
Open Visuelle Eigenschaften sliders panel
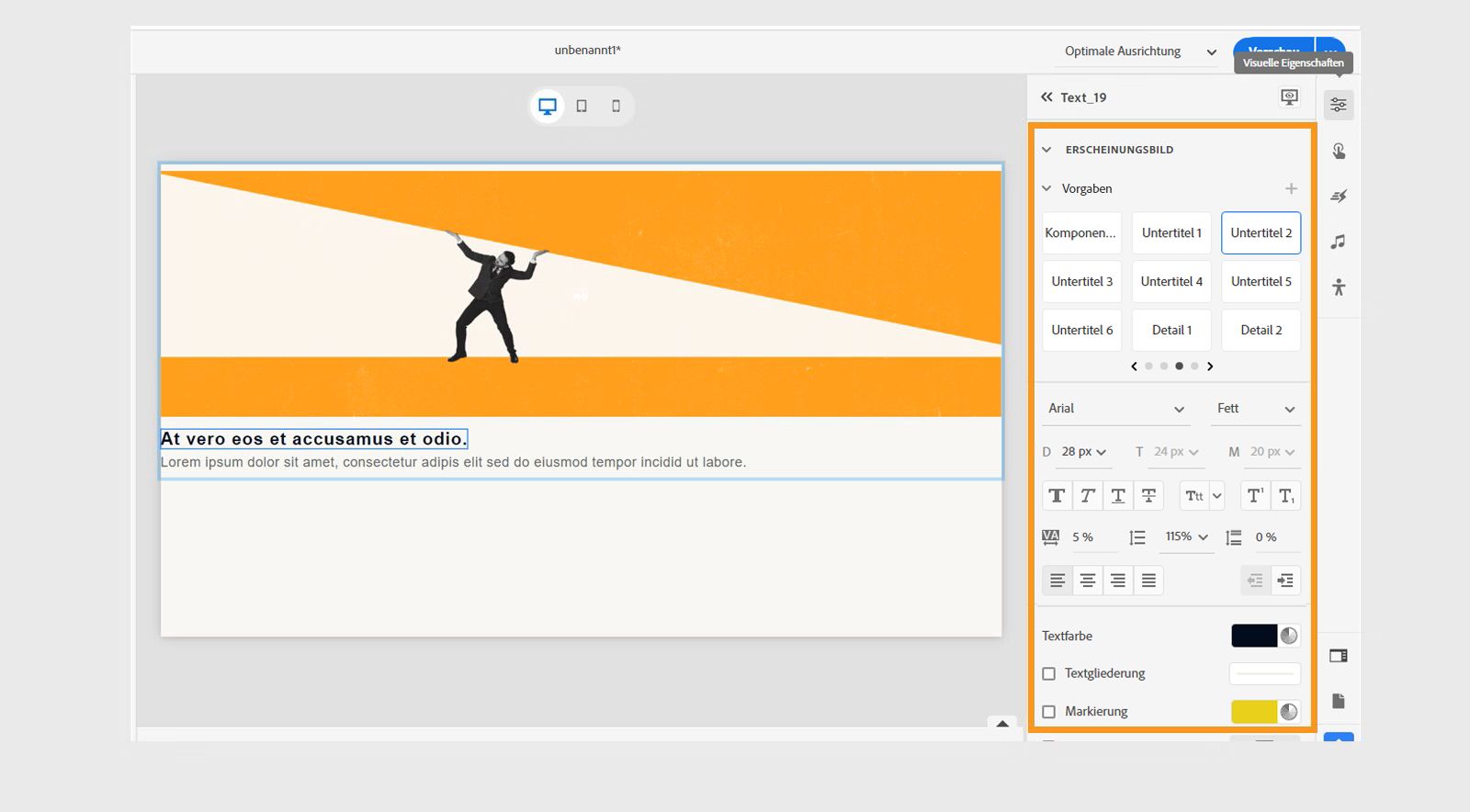[x=1339, y=105]
